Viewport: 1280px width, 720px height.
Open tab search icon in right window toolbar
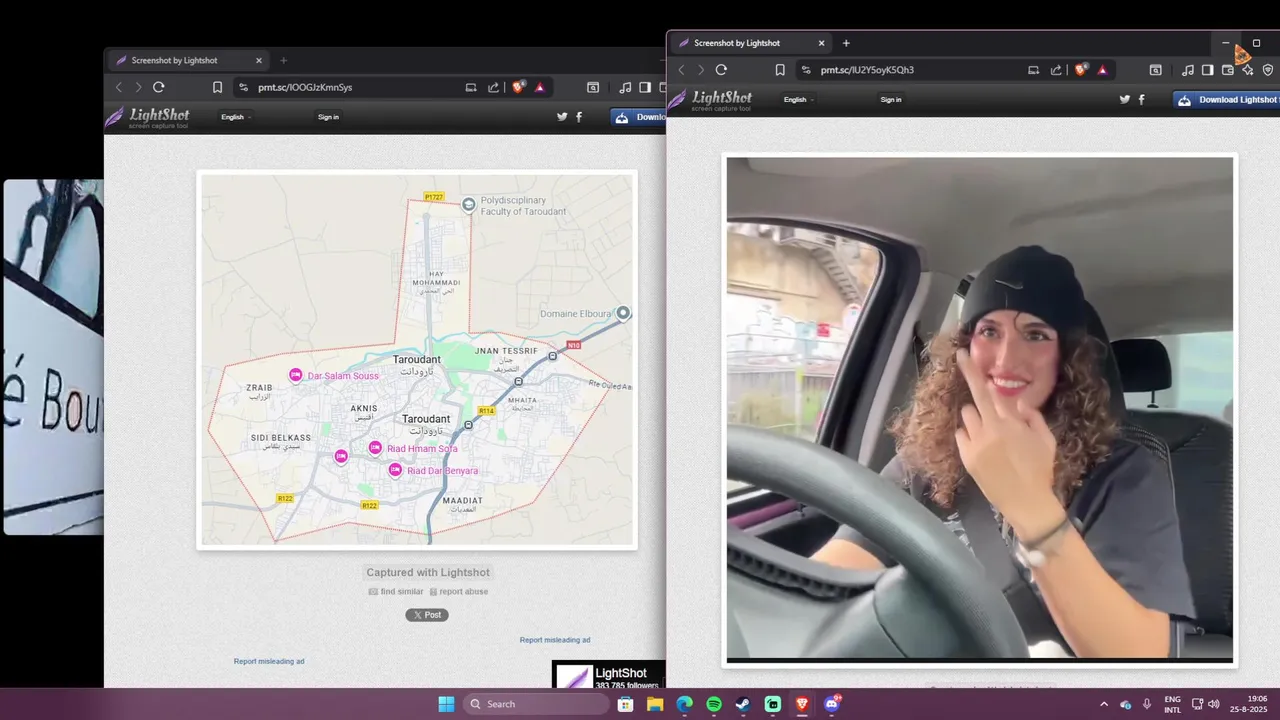click(1156, 70)
